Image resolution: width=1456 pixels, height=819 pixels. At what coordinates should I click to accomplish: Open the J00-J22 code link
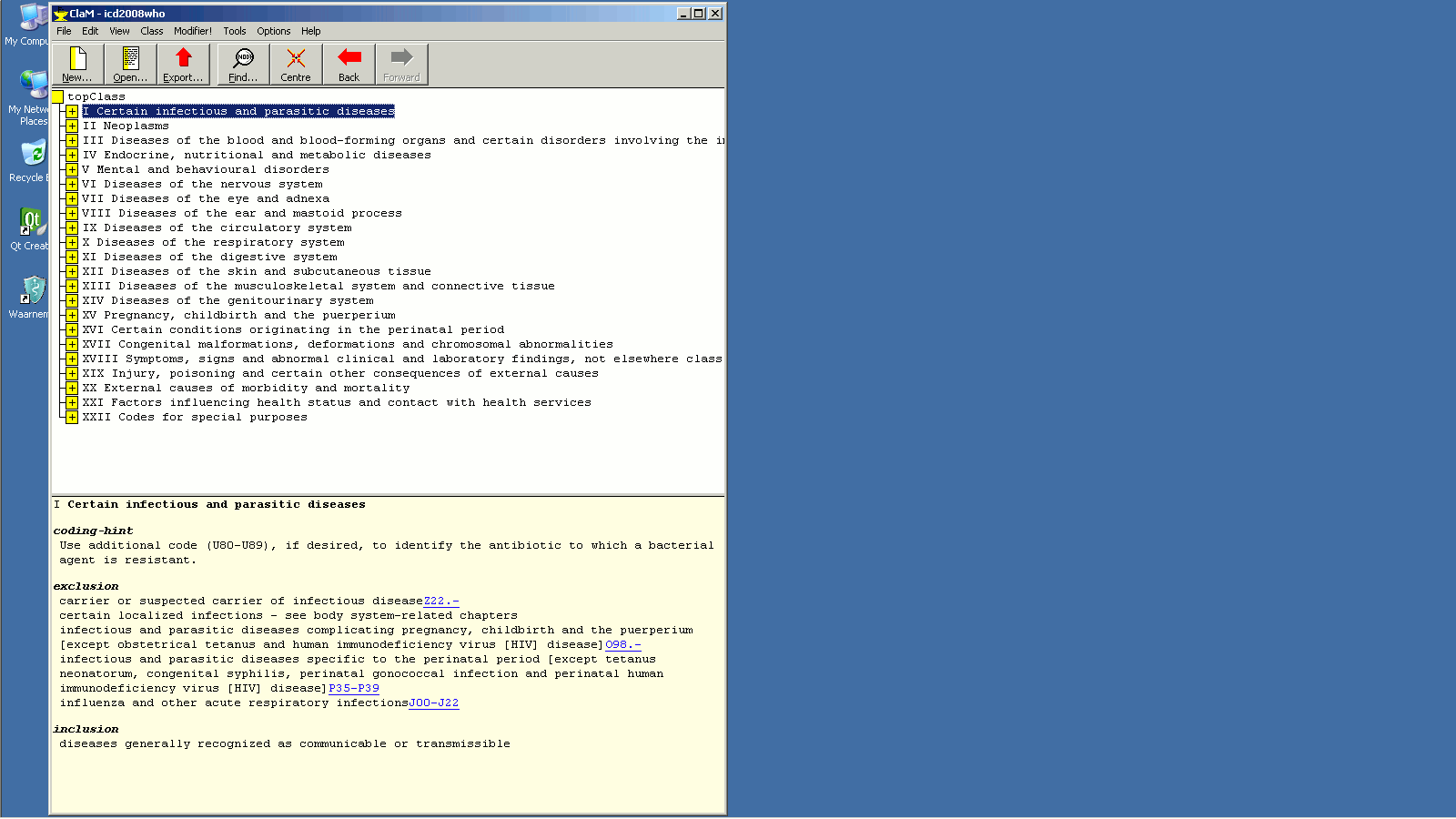pos(434,703)
